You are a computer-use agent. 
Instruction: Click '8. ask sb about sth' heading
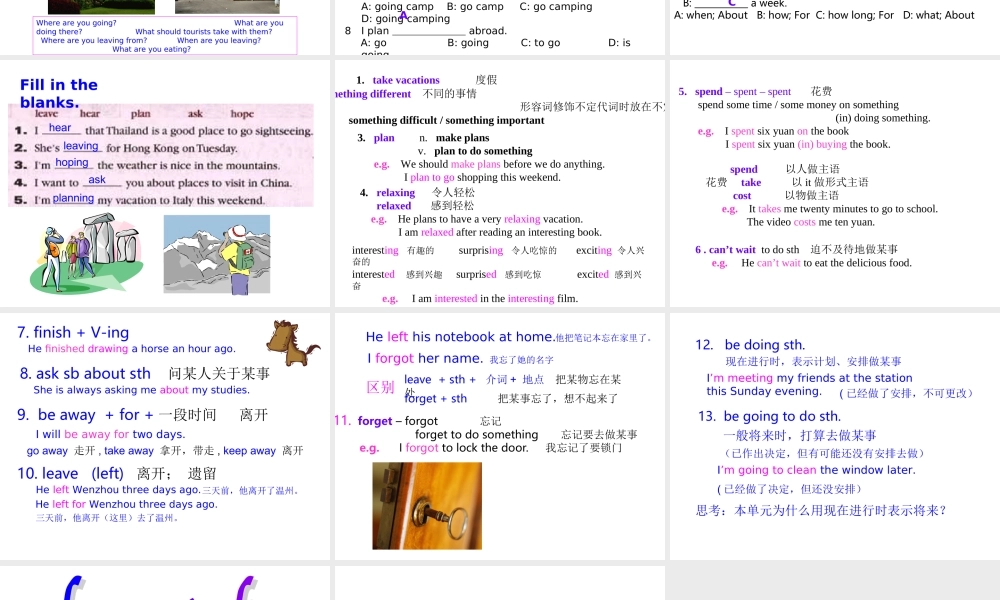pyautogui.click(x=85, y=374)
